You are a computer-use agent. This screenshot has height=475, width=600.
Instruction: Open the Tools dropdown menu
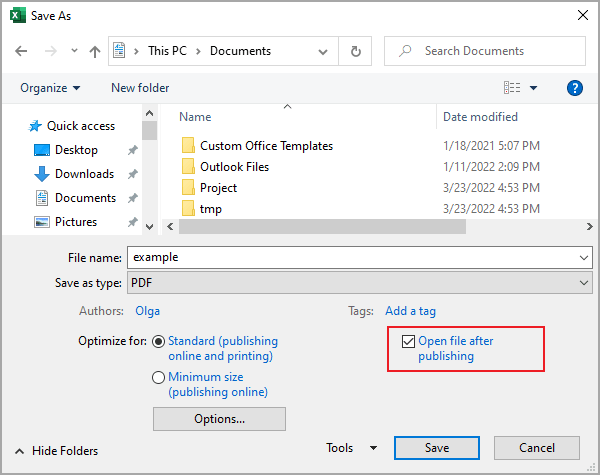(x=351, y=448)
